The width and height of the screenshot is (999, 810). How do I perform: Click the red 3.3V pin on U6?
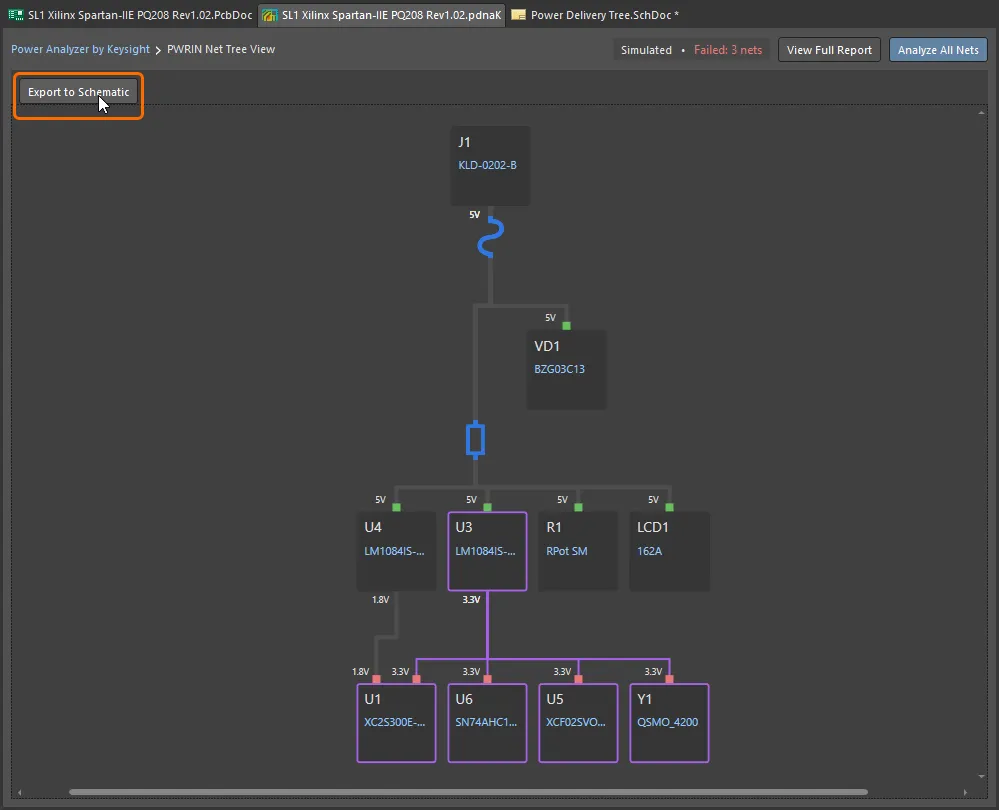487,679
